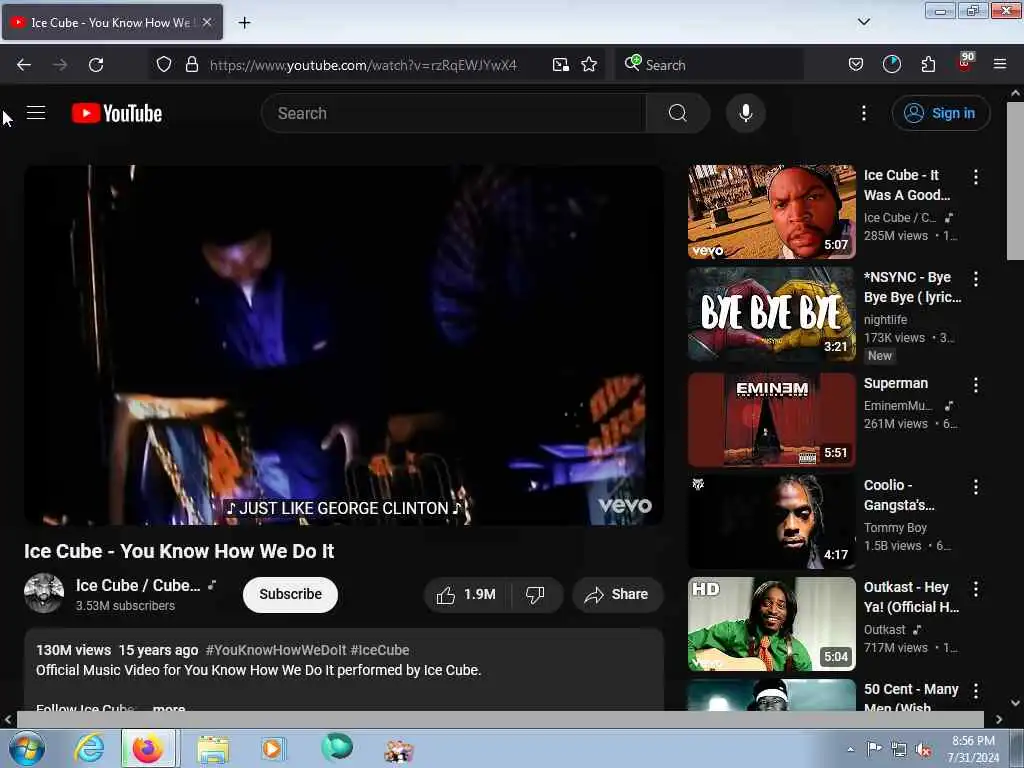Open Firefox application hamburger menu
The image size is (1024, 768).
click(x=1000, y=65)
